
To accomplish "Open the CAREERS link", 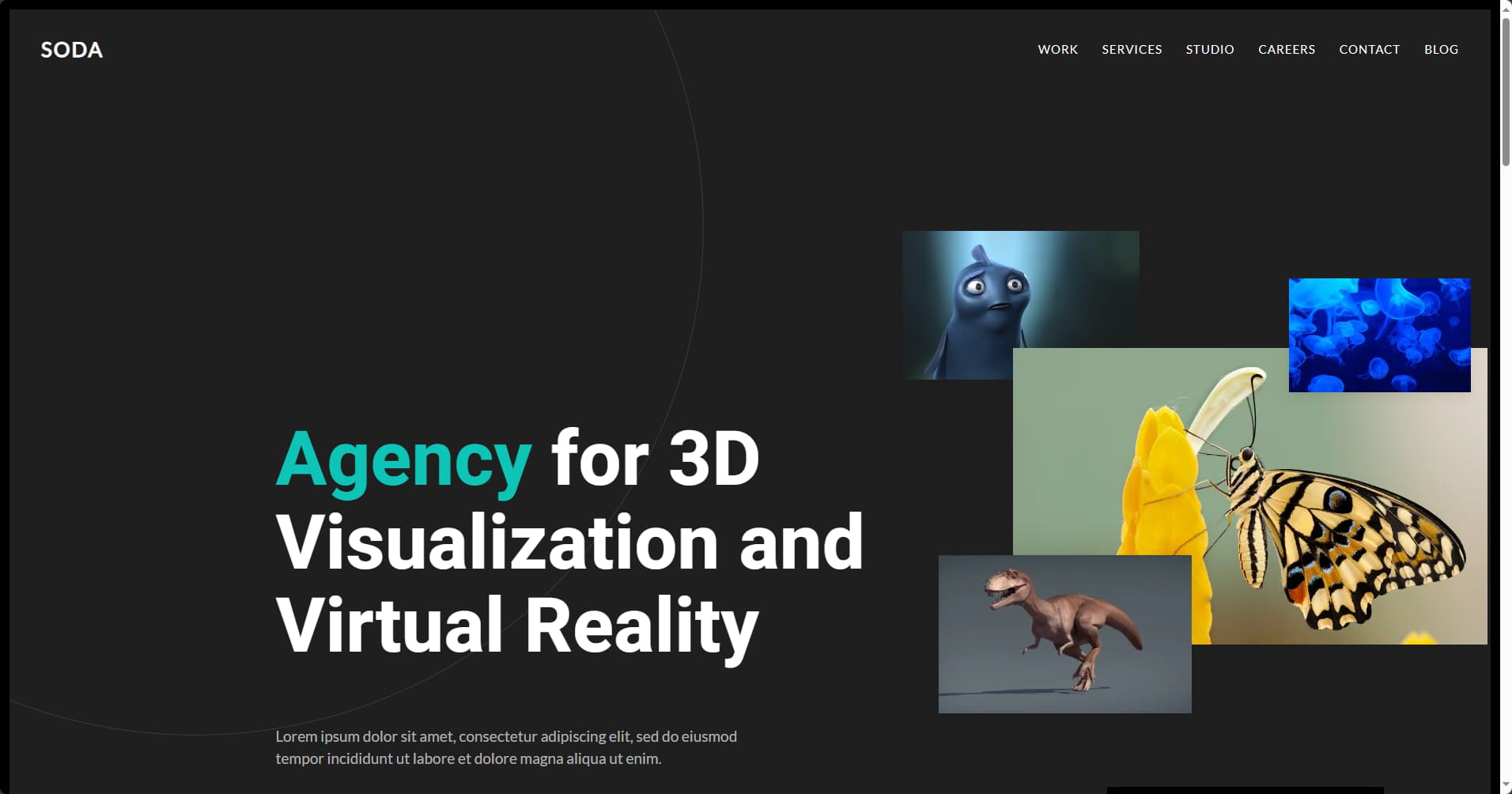I will tap(1286, 49).
